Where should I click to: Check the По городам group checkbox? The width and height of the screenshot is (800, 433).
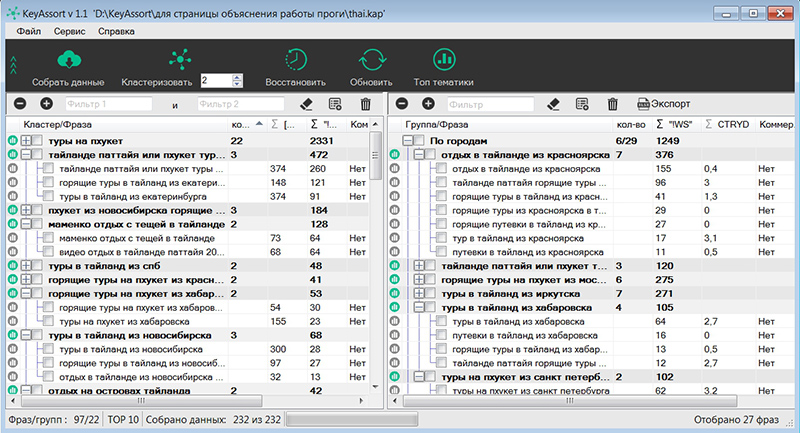pos(419,141)
